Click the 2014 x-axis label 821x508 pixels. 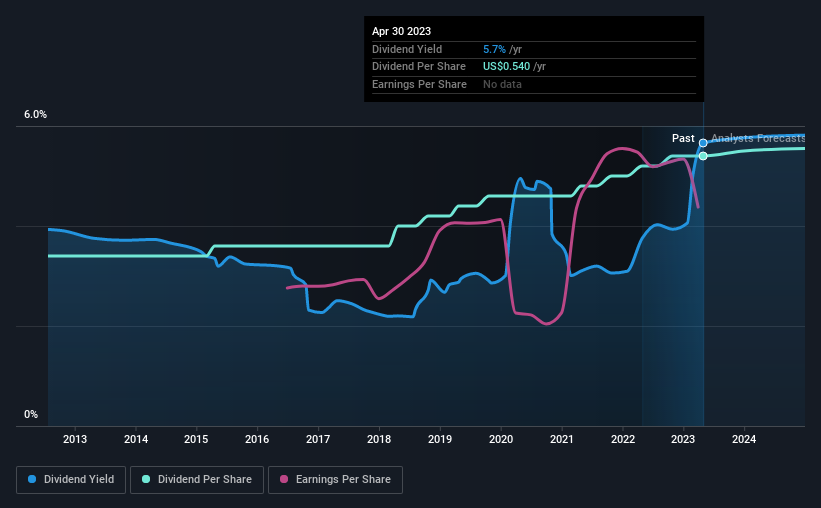pyautogui.click(x=136, y=439)
